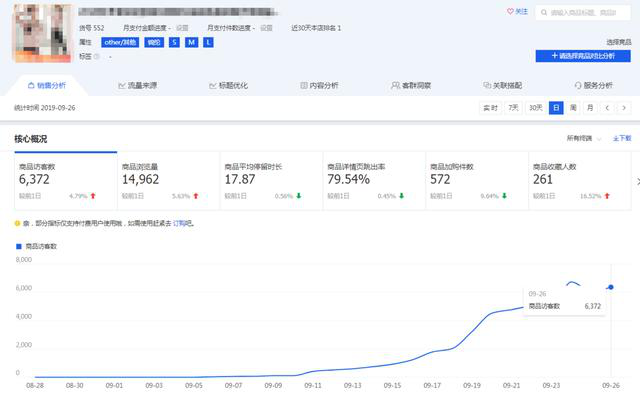Screen dimensions: 640x401
Task: Switch to the 服务分析 tab
Action: click(x=593, y=85)
